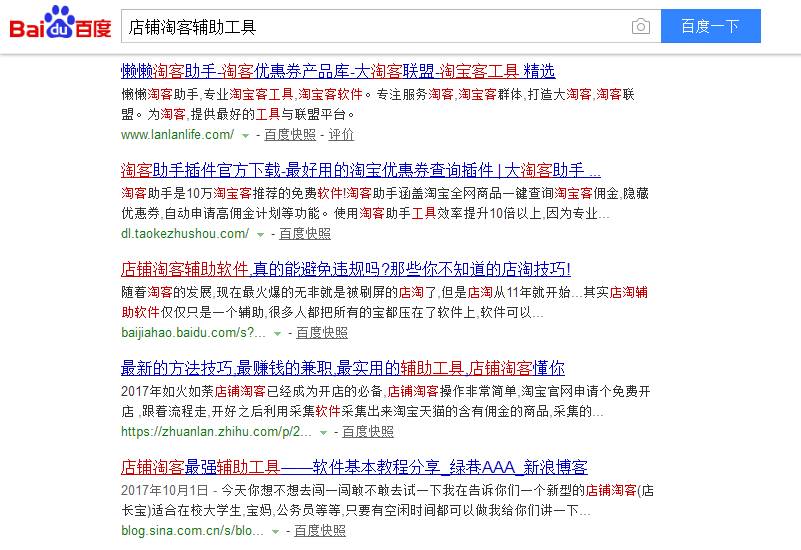Open 淘客助手插件官方下载 result

tap(361, 170)
